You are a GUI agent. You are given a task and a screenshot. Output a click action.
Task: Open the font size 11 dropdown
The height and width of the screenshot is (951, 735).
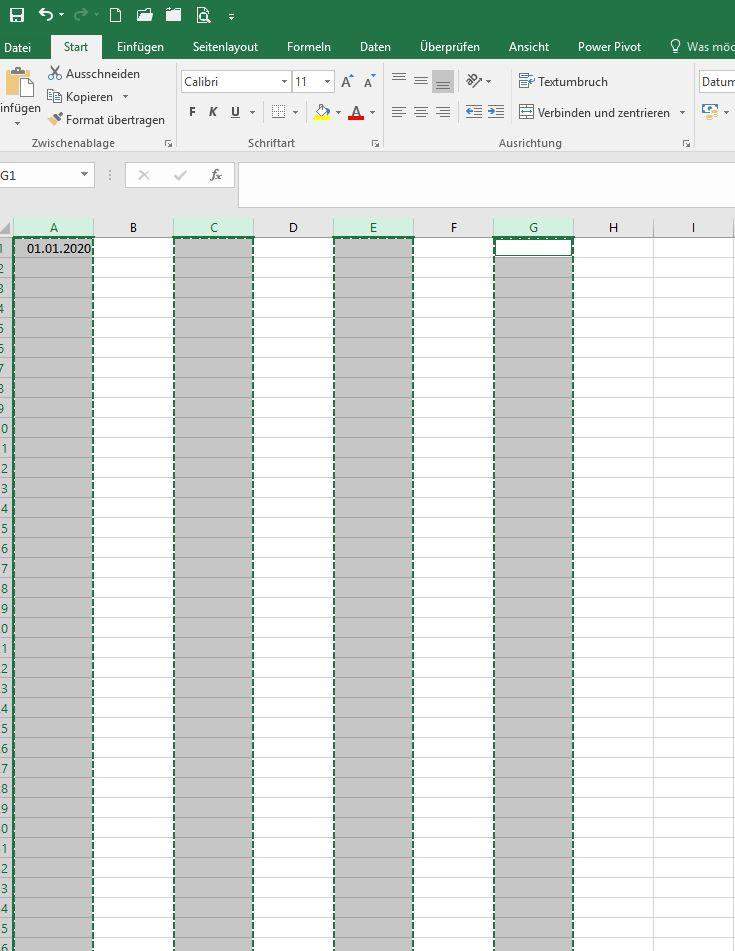327,82
